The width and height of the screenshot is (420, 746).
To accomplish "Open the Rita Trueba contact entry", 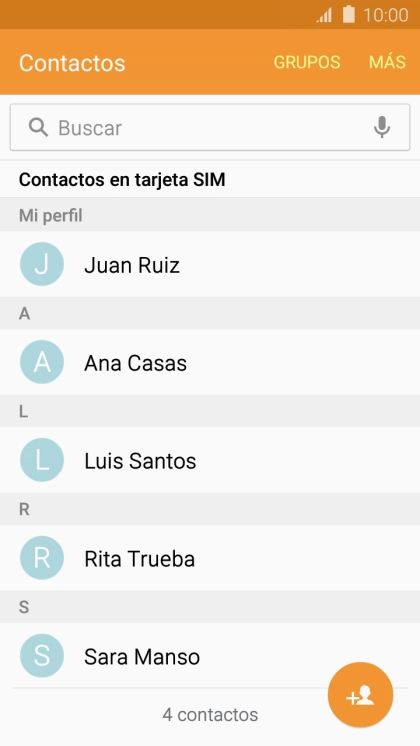I will [x=210, y=558].
